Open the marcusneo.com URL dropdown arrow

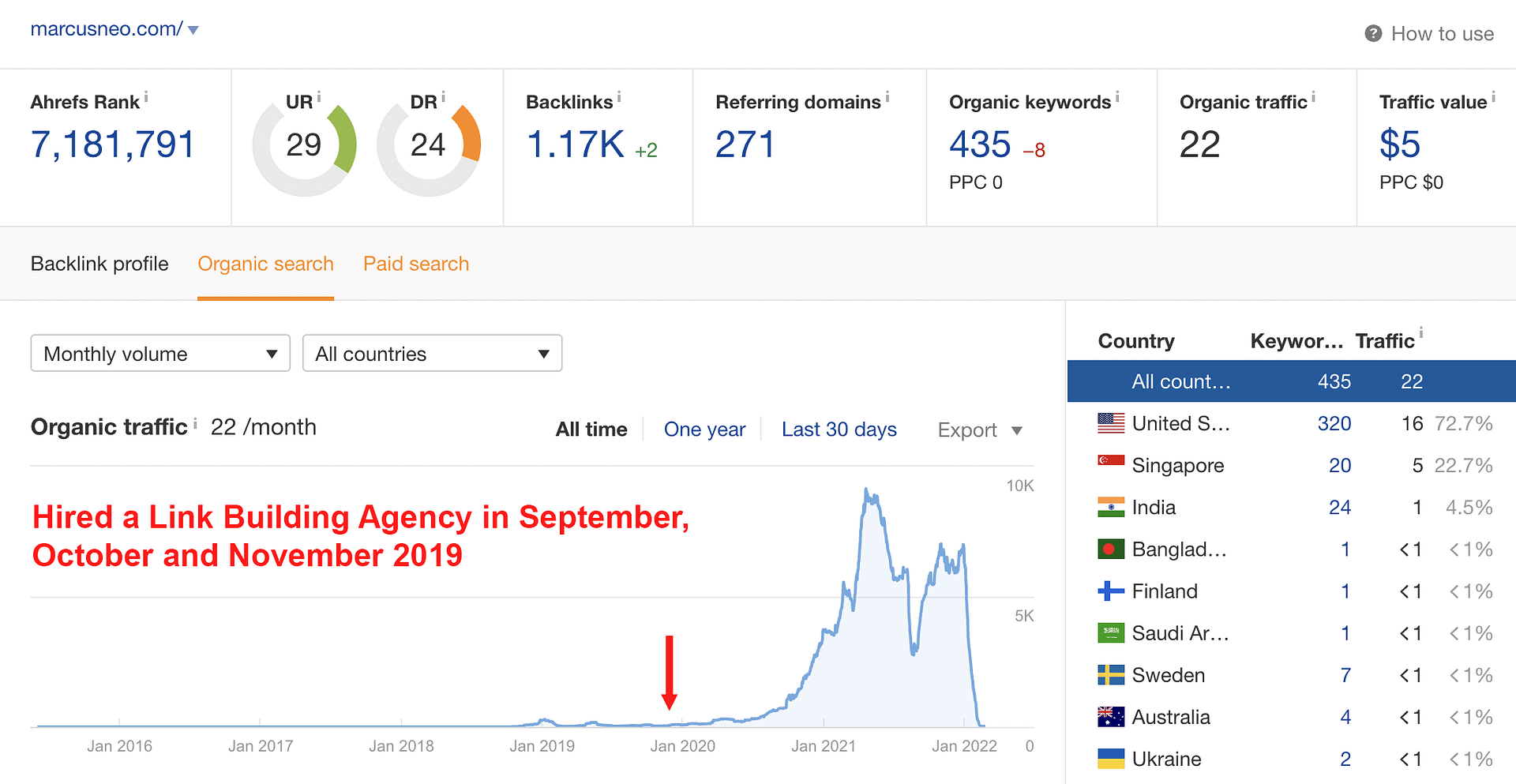point(193,30)
